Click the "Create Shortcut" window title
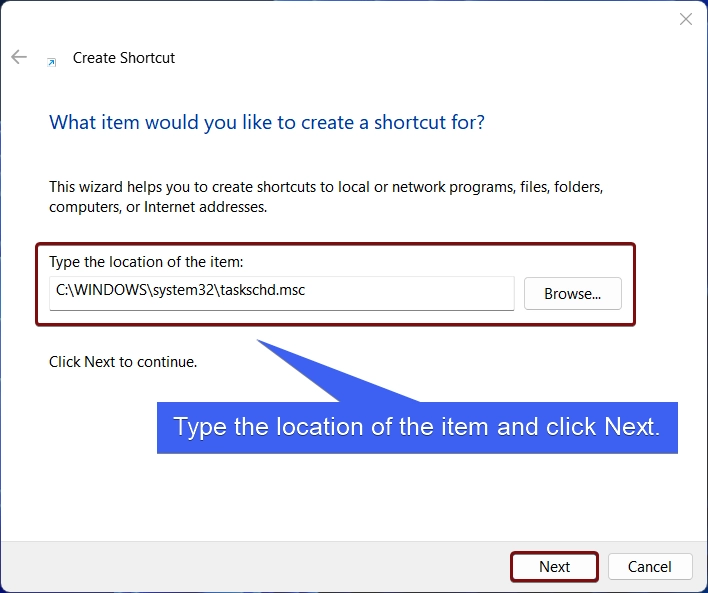This screenshot has height=593, width=708. click(124, 58)
